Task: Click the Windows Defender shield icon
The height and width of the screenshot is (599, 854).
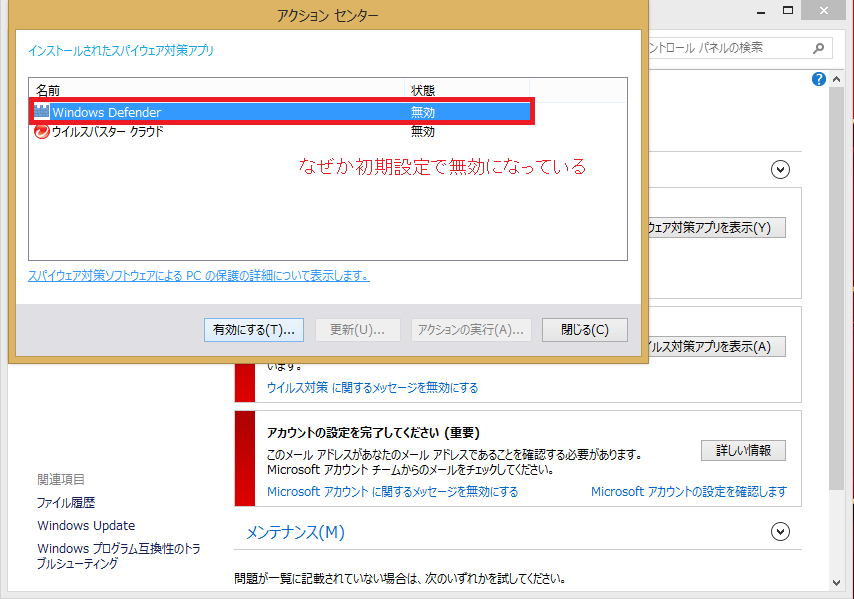Action: click(x=41, y=112)
